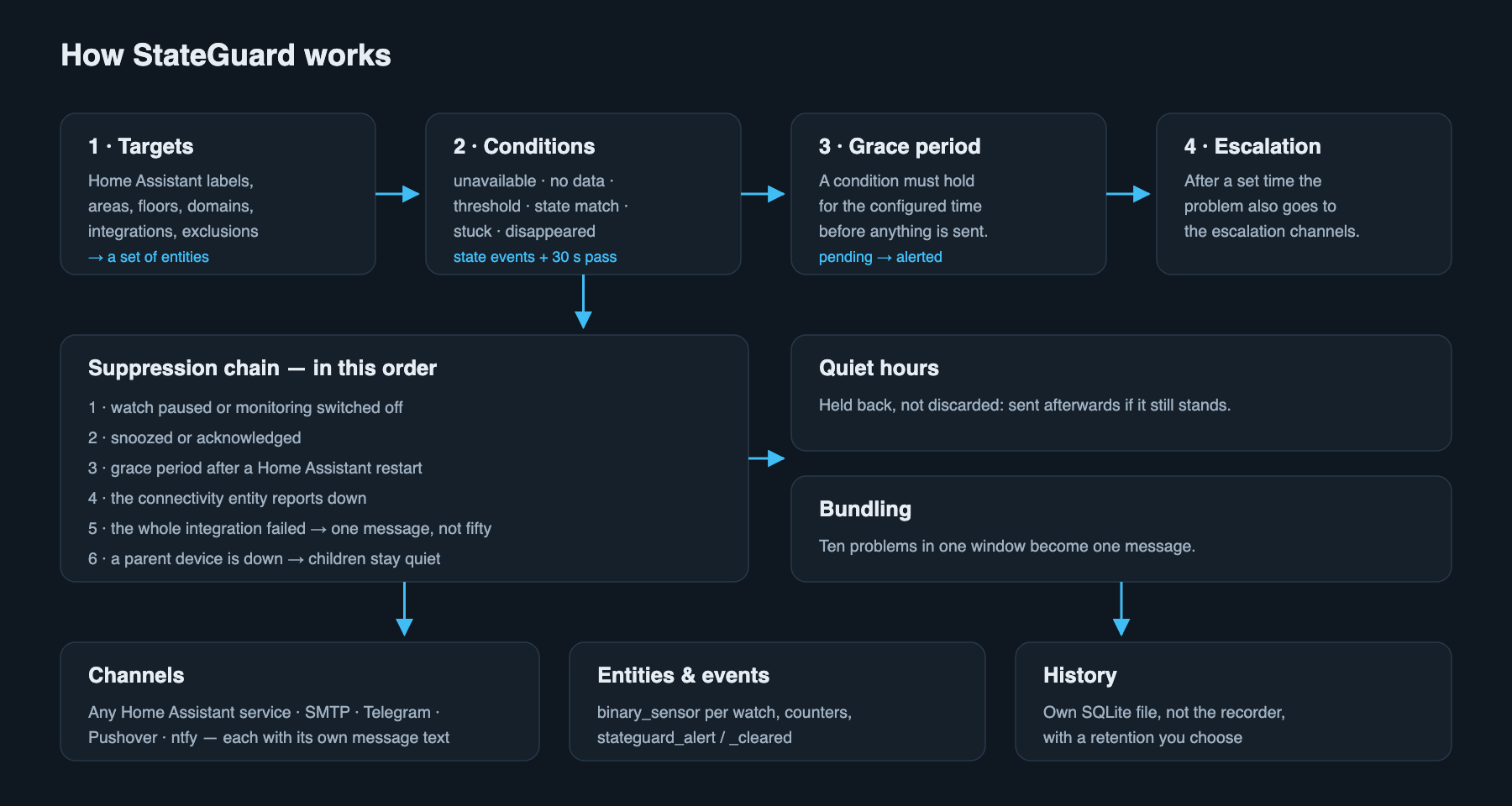Open the 1 · Targets card heading

[x=141, y=146]
